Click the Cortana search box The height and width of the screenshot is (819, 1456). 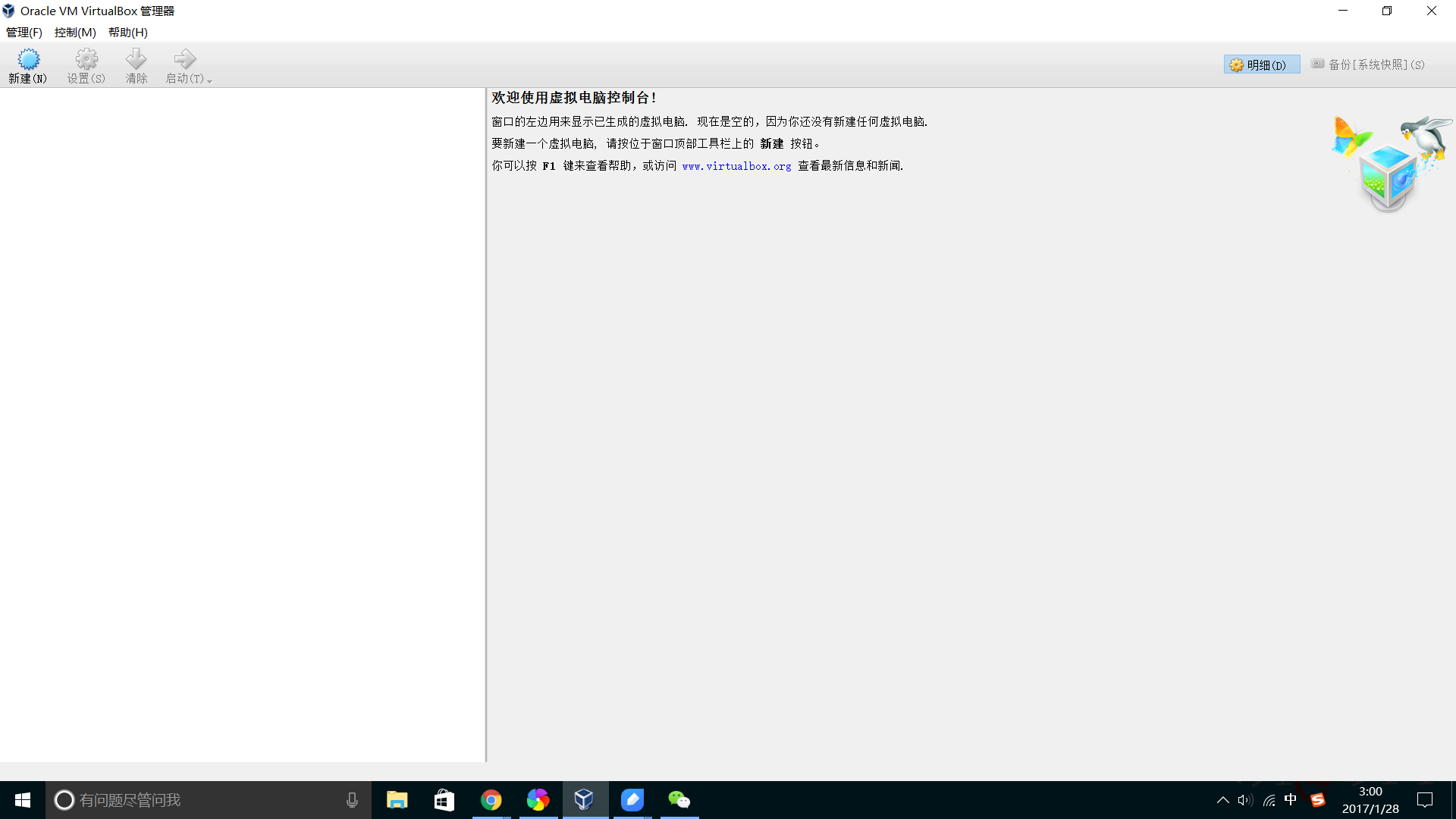pyautogui.click(x=209, y=800)
